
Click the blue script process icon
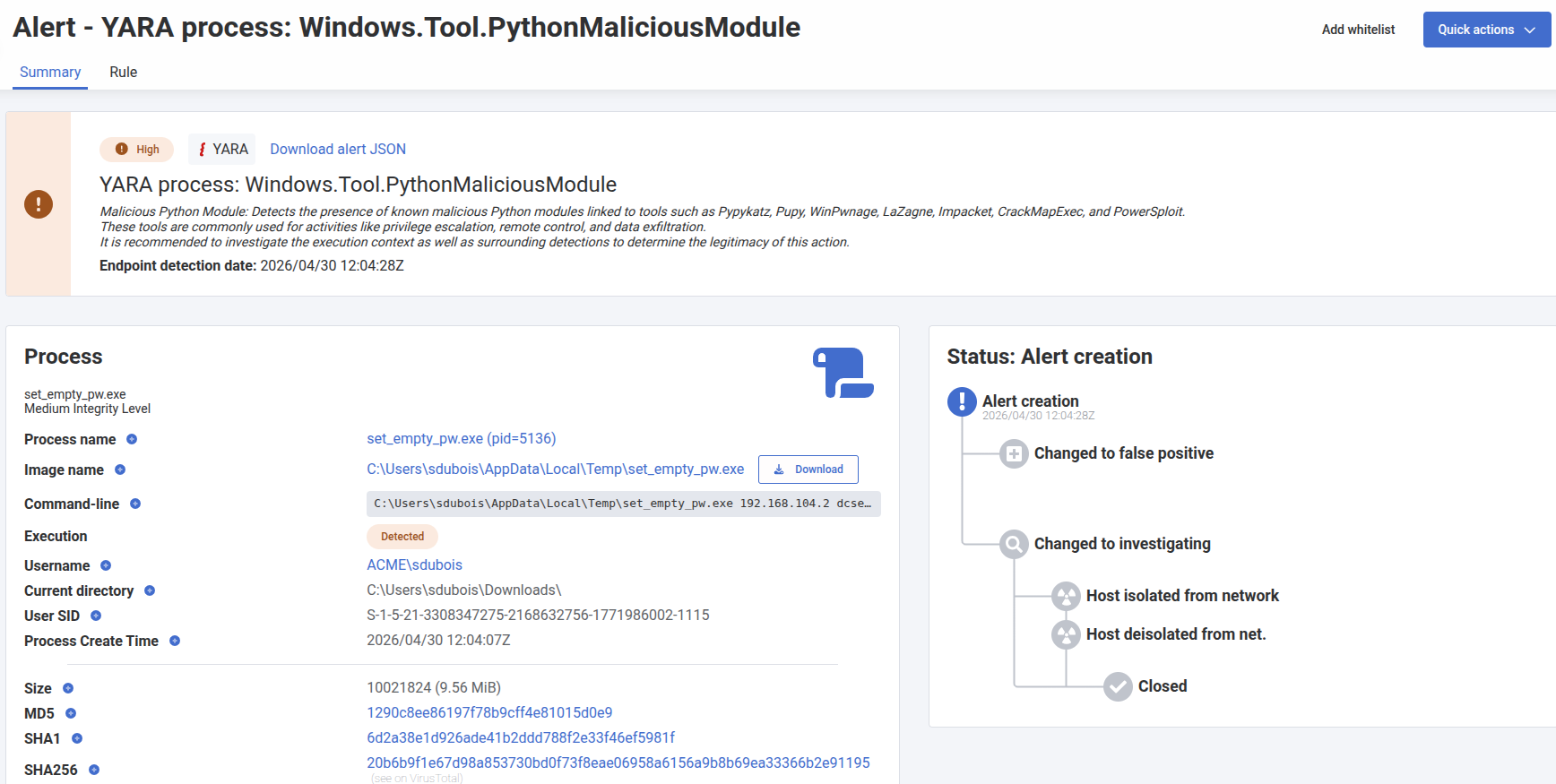pyautogui.click(x=843, y=373)
